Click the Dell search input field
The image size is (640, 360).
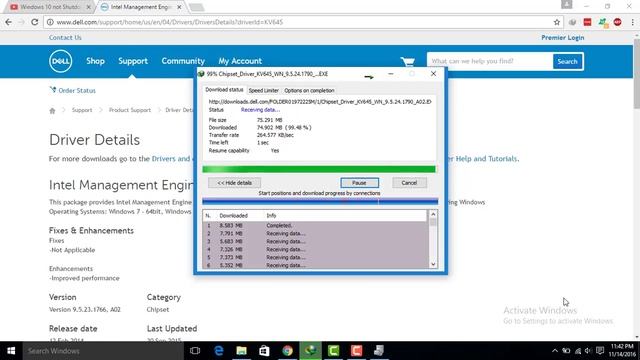point(490,62)
